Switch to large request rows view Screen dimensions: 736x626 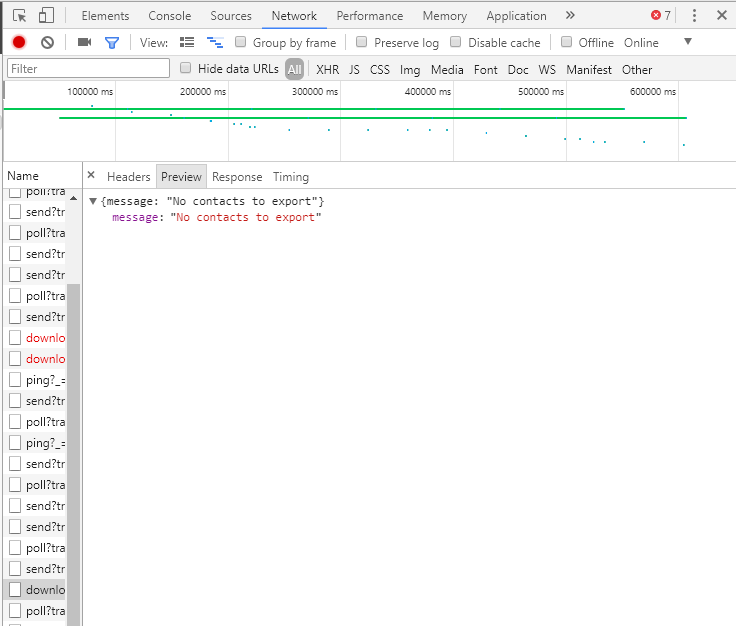(187, 42)
